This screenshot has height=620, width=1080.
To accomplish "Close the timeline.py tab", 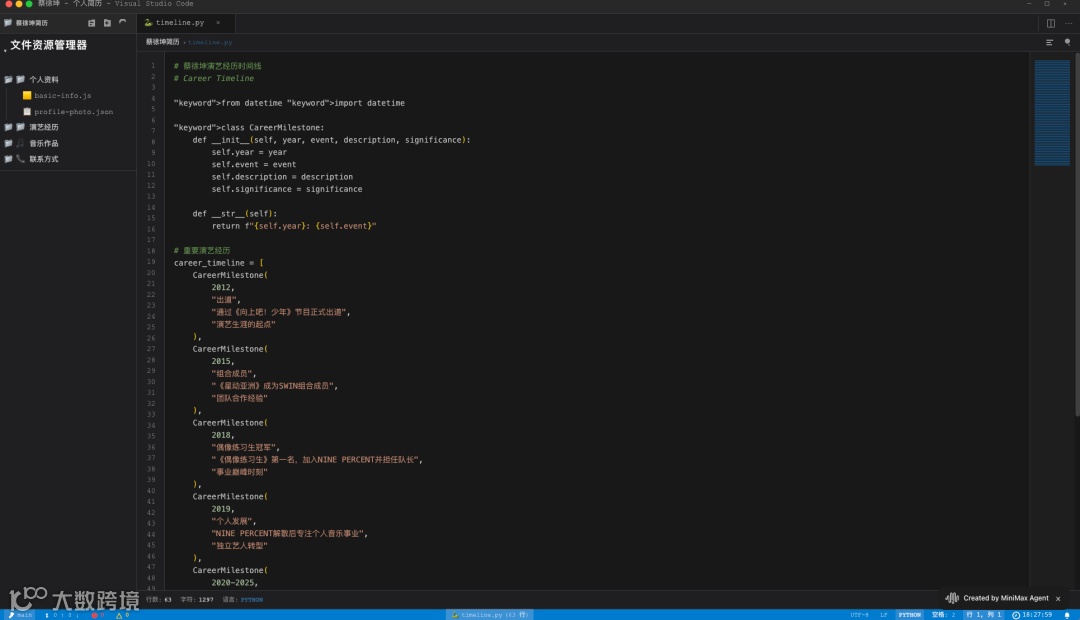I will click(218, 22).
